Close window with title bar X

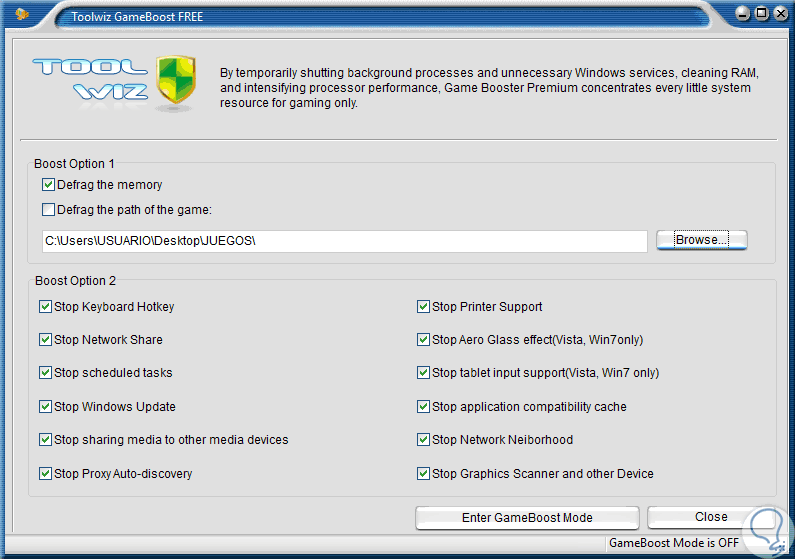point(781,14)
